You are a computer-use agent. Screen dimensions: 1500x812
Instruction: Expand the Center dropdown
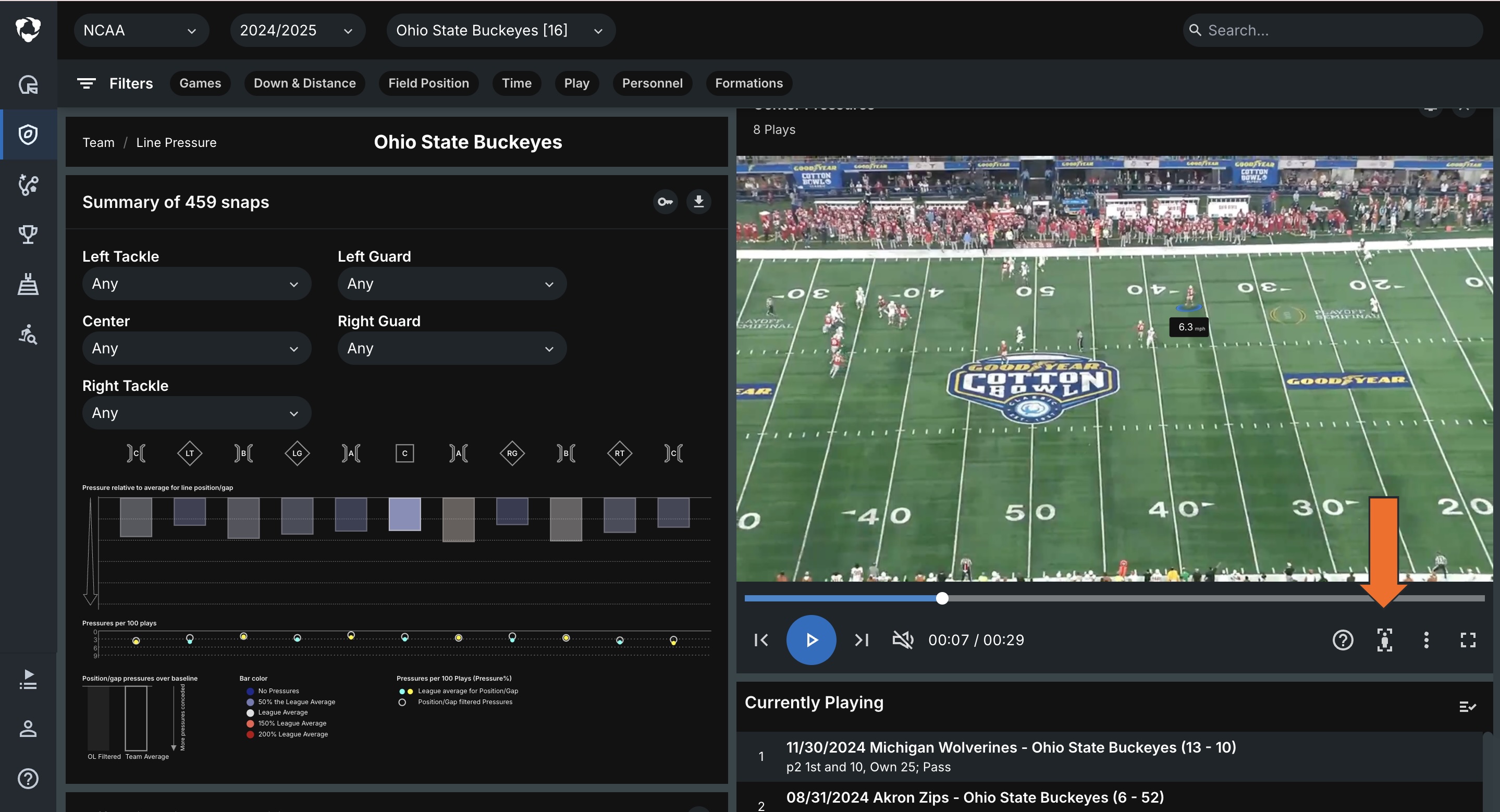(x=197, y=348)
